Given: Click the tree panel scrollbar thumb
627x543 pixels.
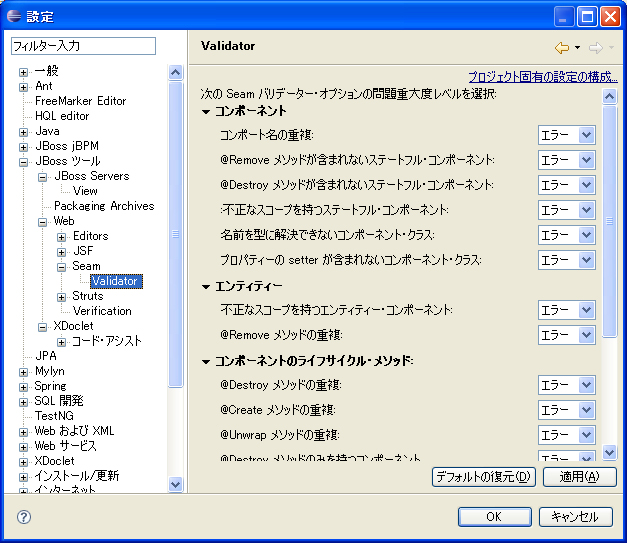Looking at the screenshot, I should pos(176,234).
